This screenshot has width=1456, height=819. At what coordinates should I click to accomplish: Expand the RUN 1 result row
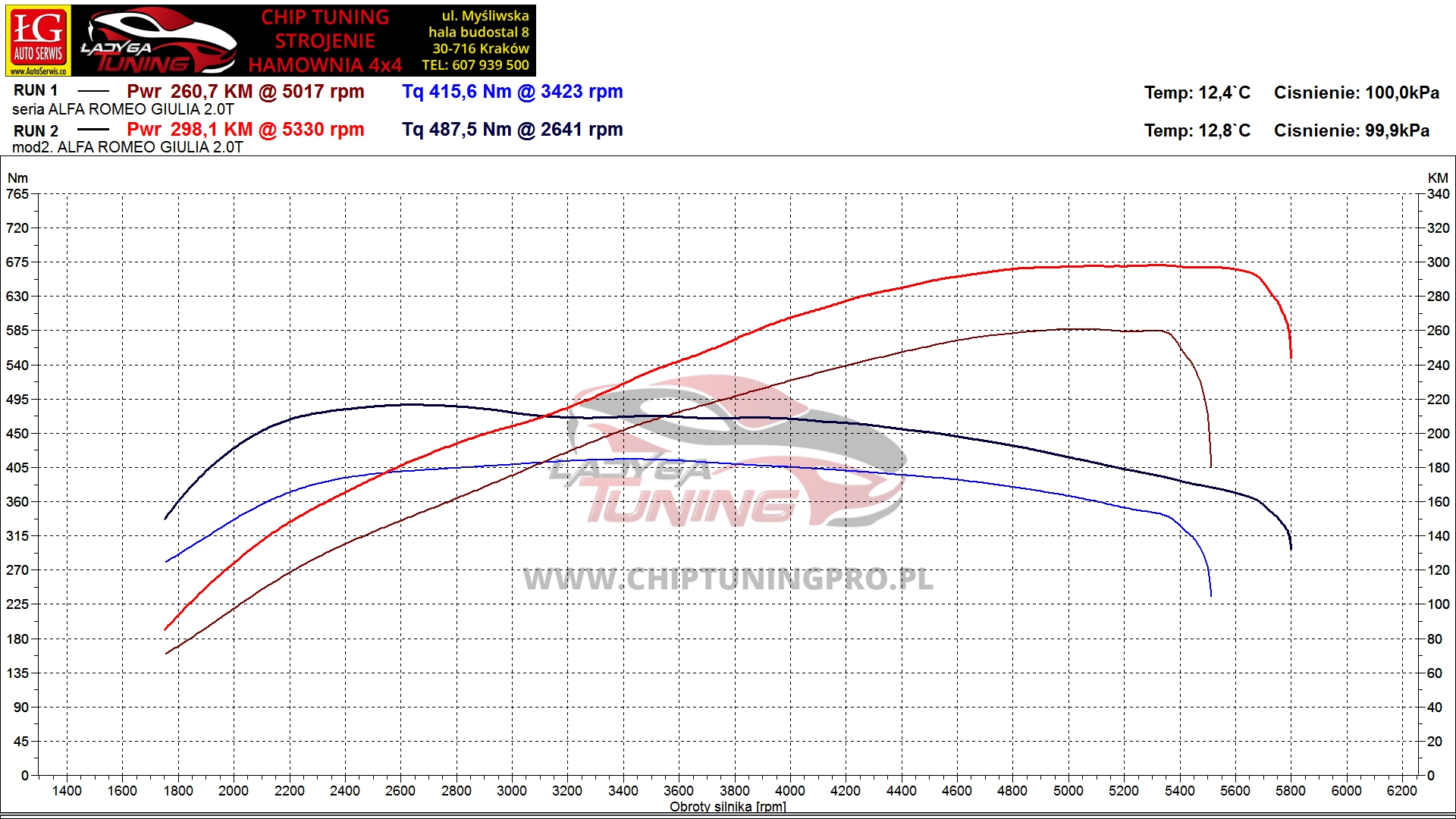(34, 90)
